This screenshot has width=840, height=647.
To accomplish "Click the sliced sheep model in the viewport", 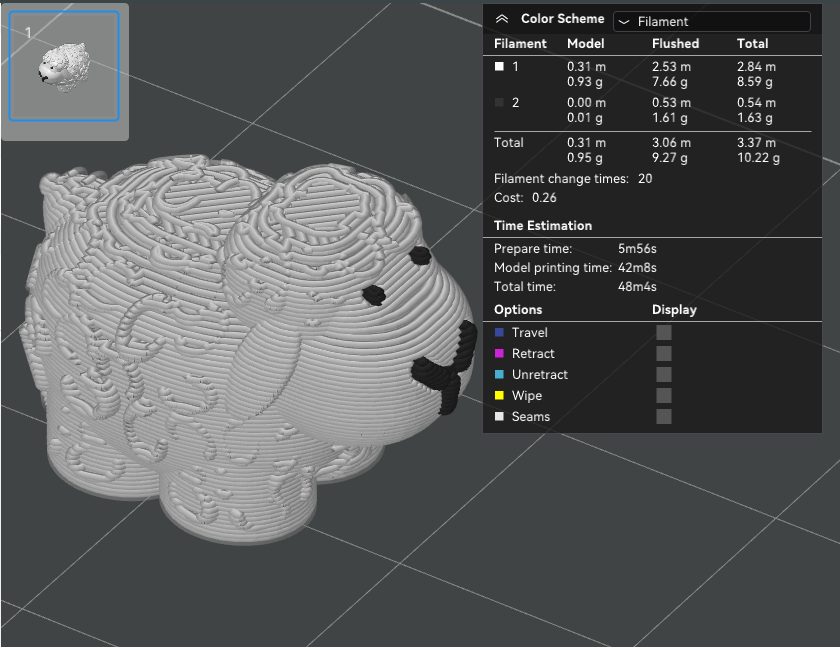I will tap(246, 348).
